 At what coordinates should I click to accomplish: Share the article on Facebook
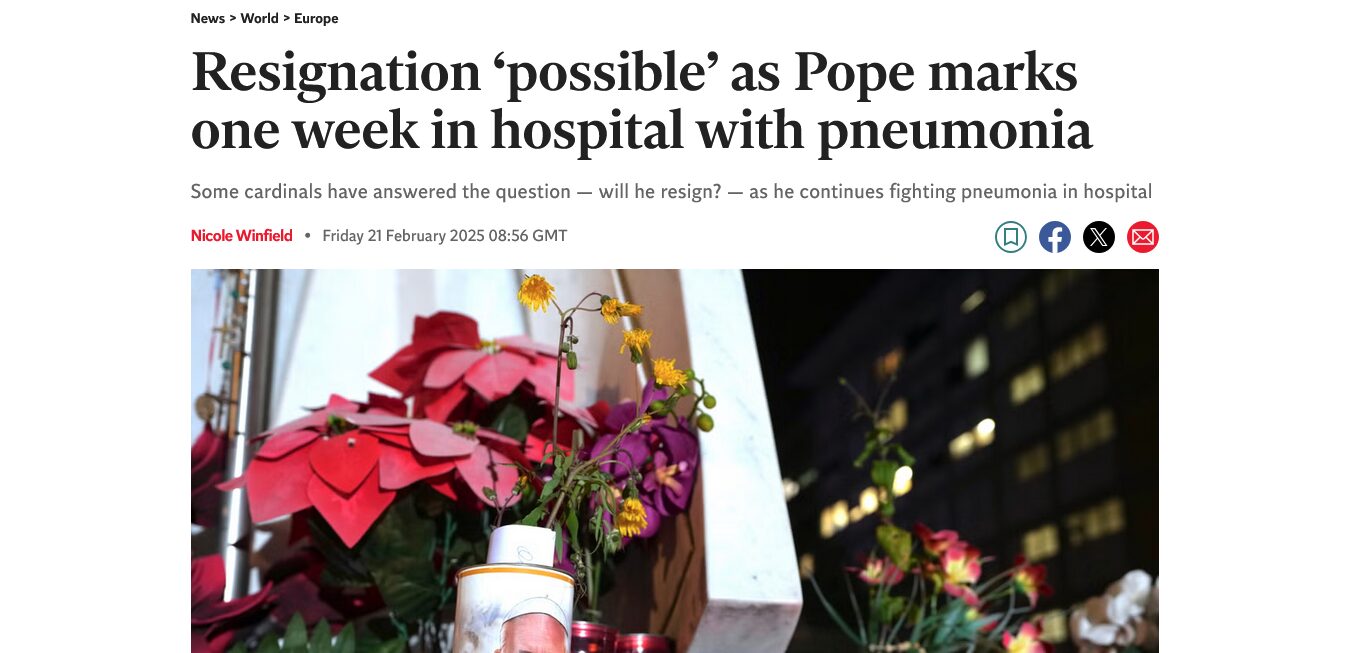click(x=1055, y=237)
